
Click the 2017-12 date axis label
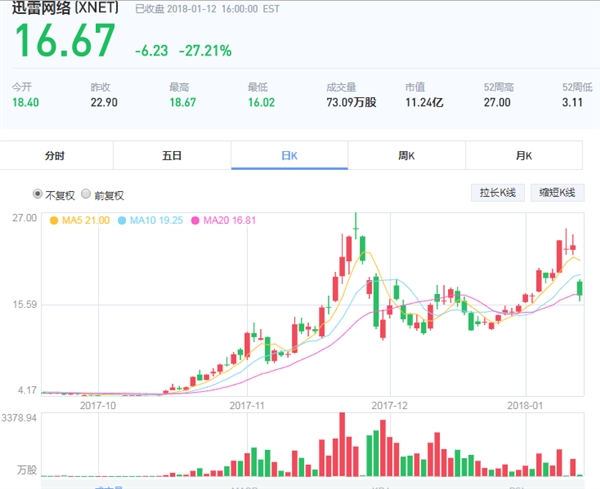click(390, 405)
